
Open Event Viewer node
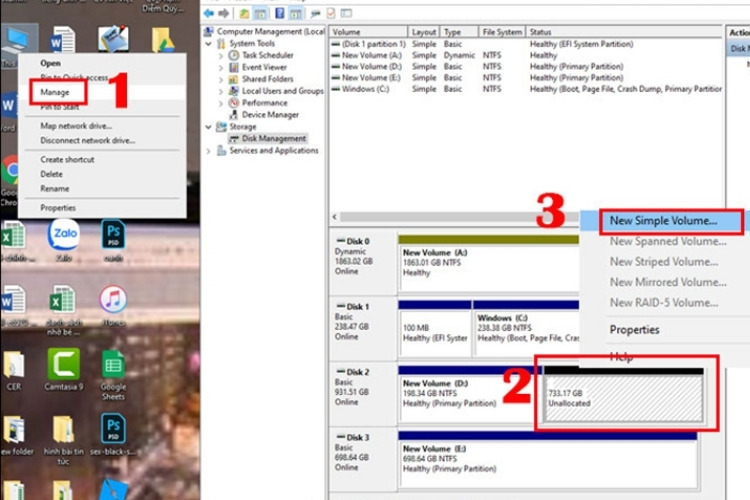click(x=264, y=67)
